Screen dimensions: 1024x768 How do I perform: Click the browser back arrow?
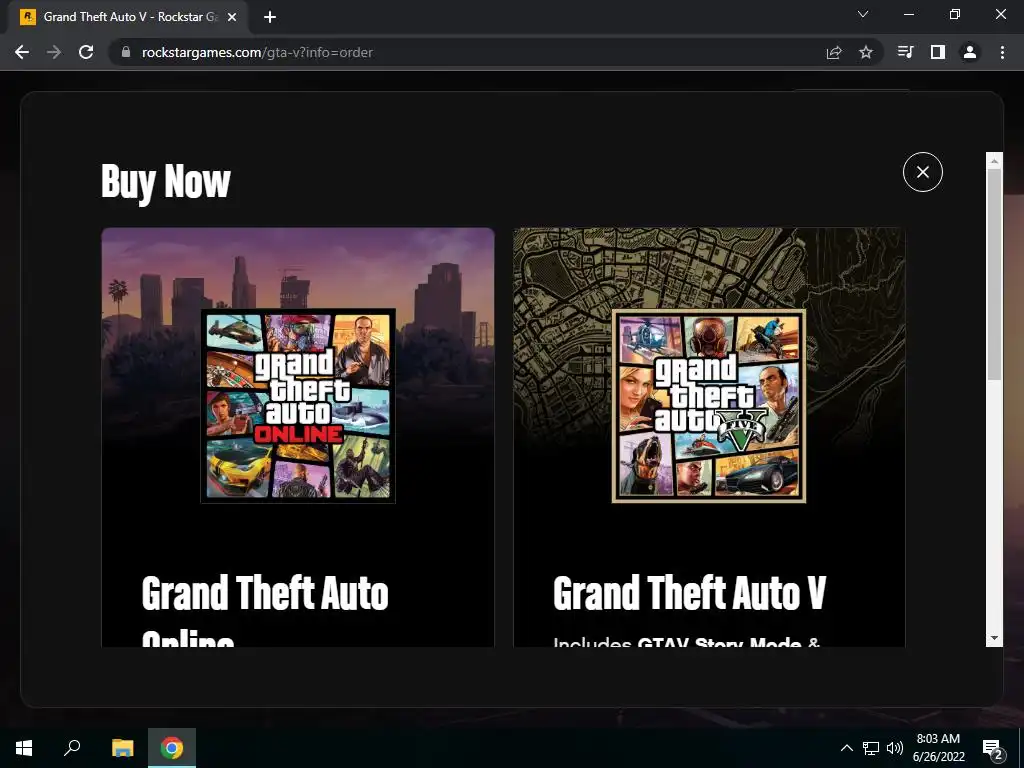pyautogui.click(x=22, y=52)
